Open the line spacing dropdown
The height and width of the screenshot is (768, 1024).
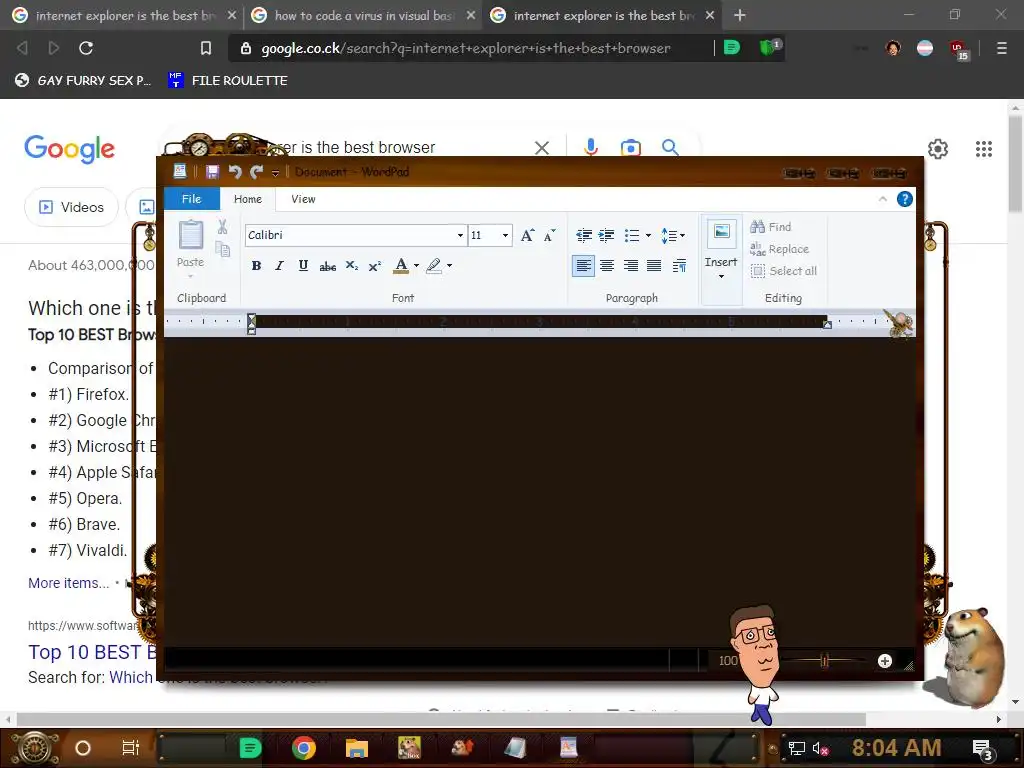click(x=673, y=235)
